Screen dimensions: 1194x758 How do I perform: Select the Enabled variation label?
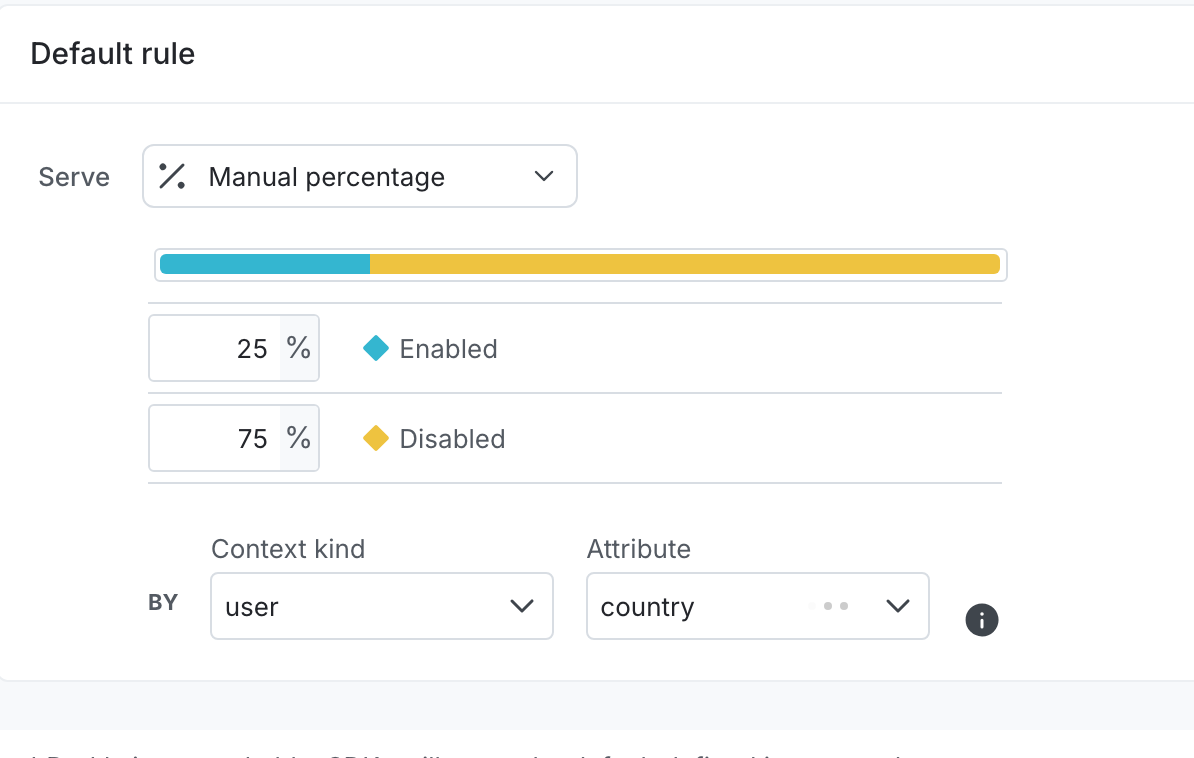448,349
